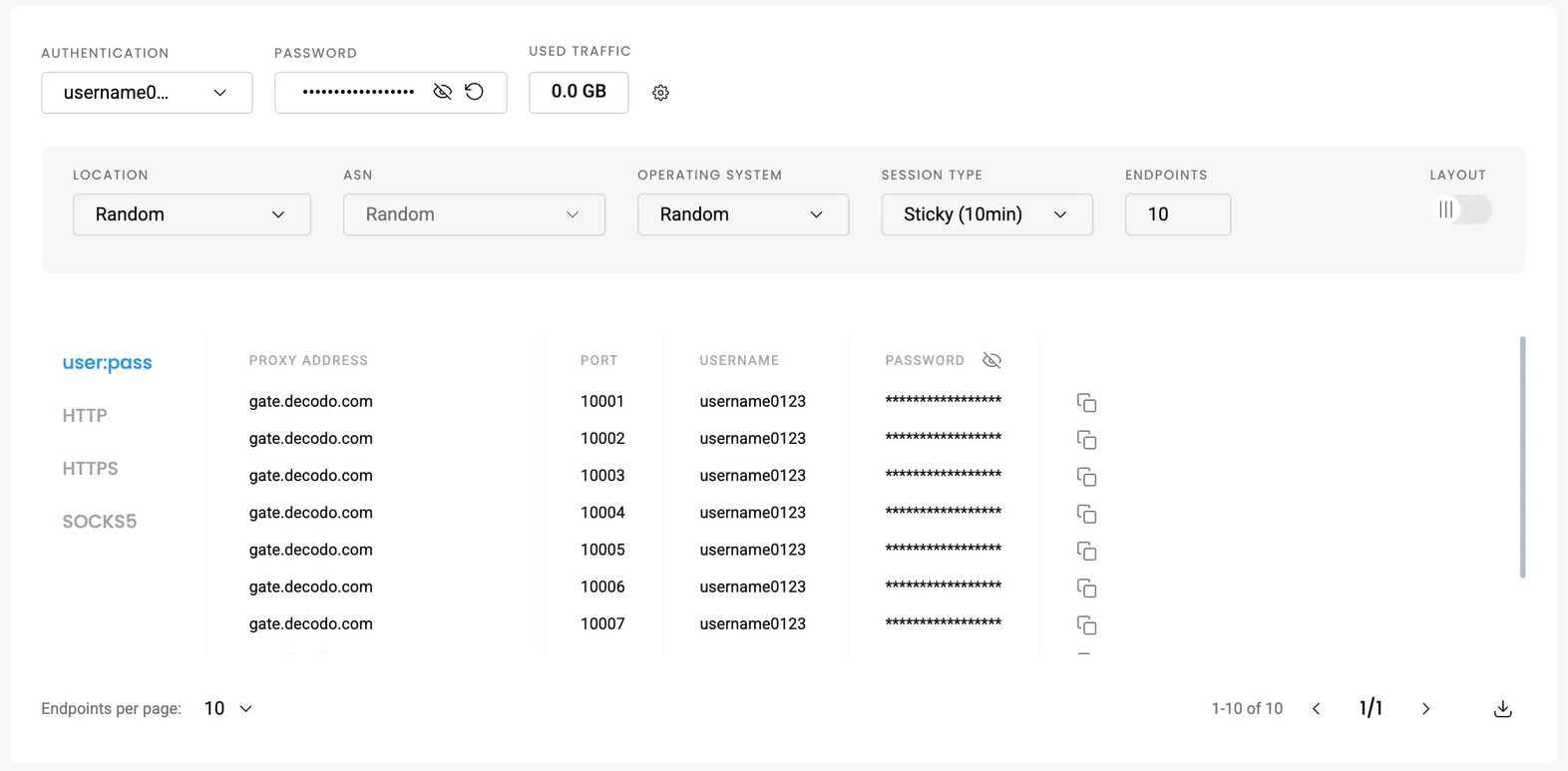
Task: Go to previous page of endpoints
Action: [1317, 709]
